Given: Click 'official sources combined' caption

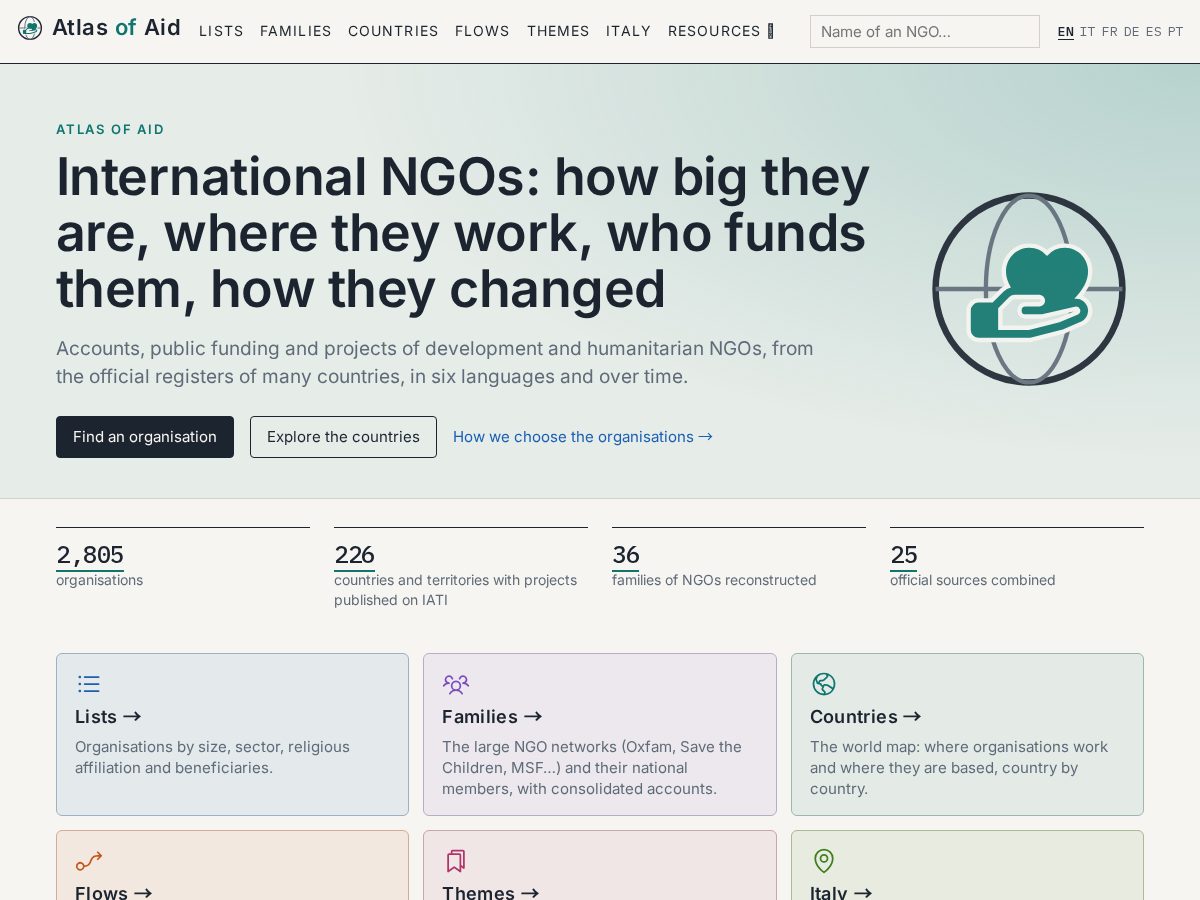Looking at the screenshot, I should [973, 580].
